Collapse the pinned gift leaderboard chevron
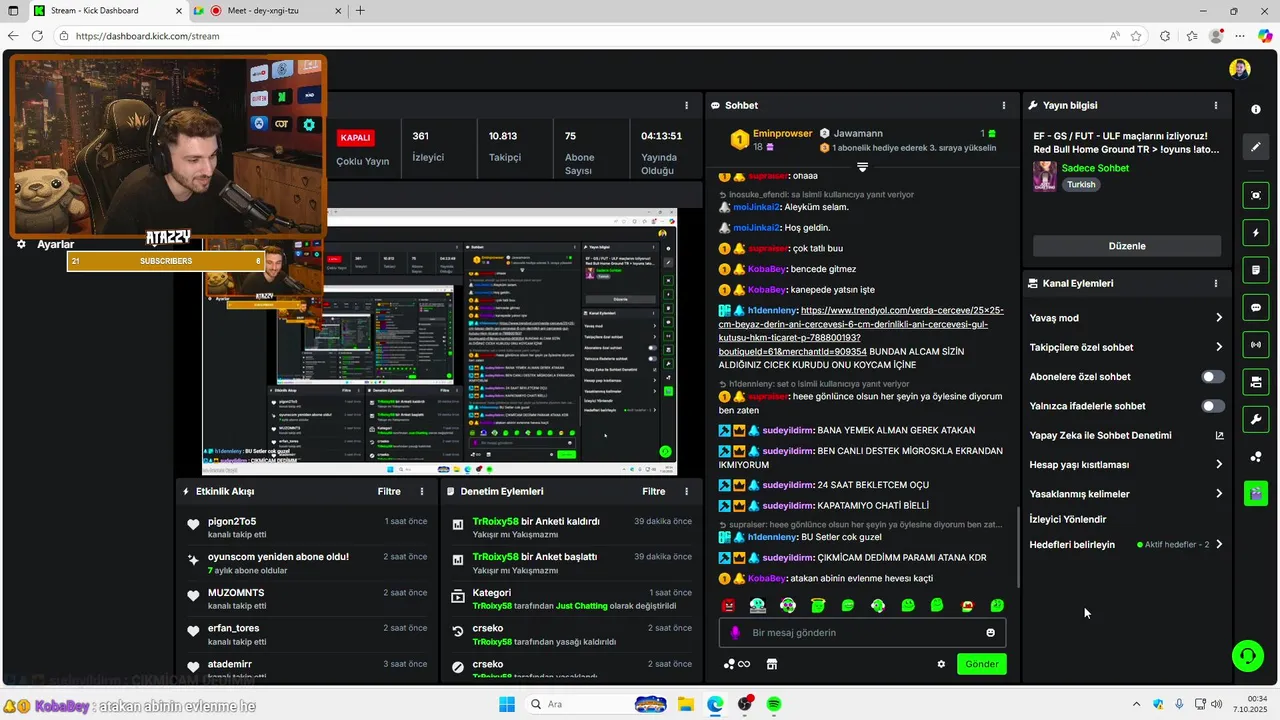Screen dimensions: 1280x720 click(x=862, y=166)
